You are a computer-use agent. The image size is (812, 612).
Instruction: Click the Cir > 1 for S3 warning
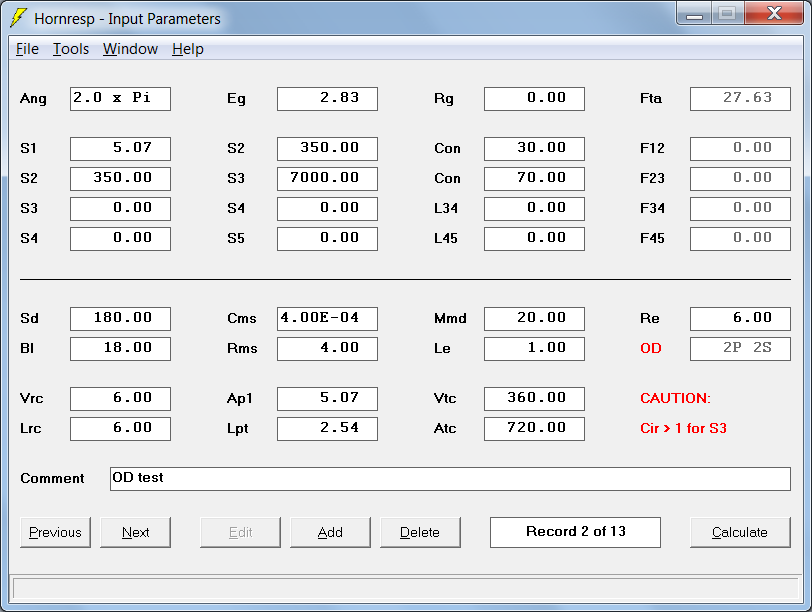tap(684, 429)
